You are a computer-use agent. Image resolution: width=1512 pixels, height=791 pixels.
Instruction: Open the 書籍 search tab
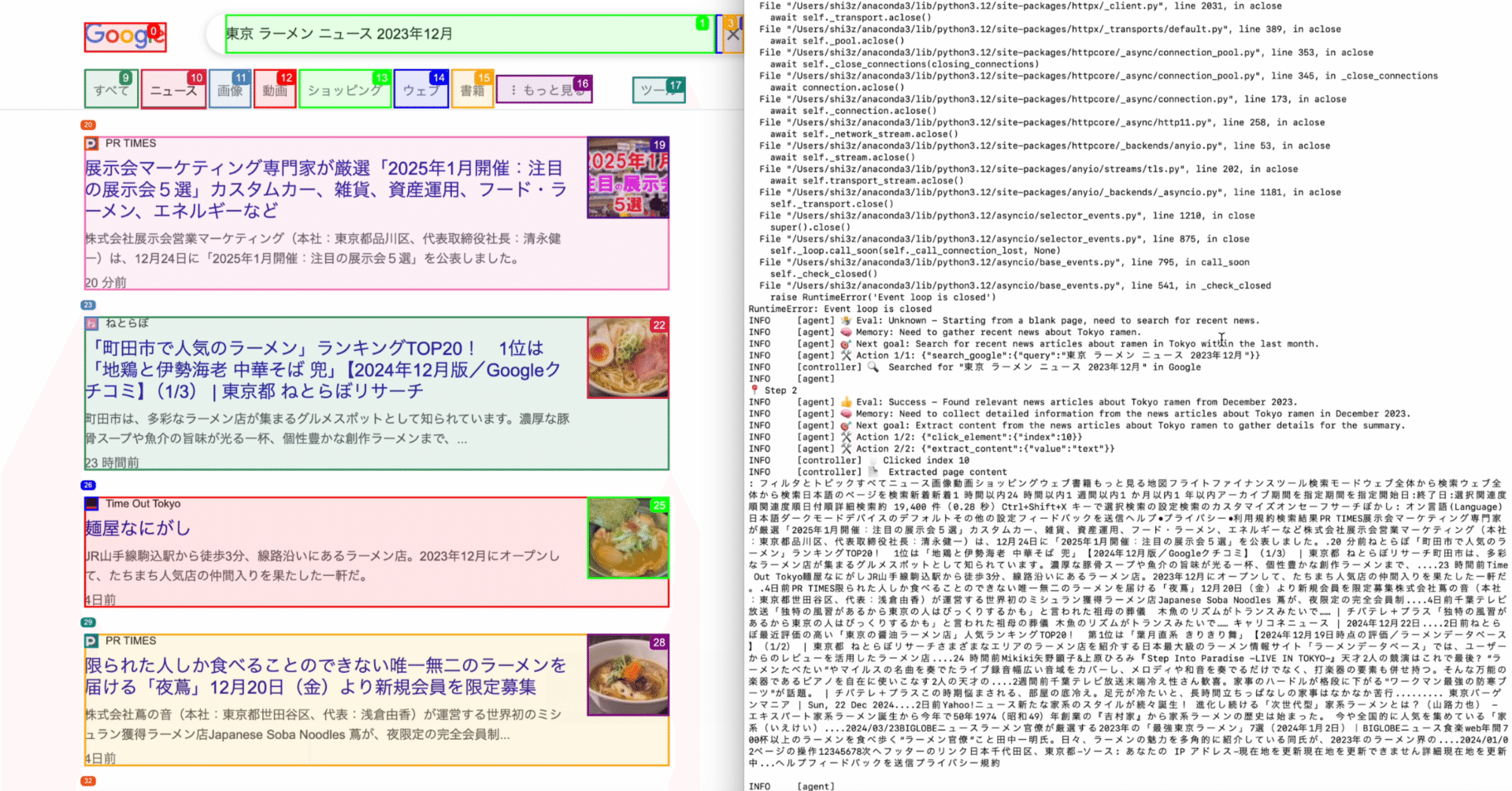[472, 89]
